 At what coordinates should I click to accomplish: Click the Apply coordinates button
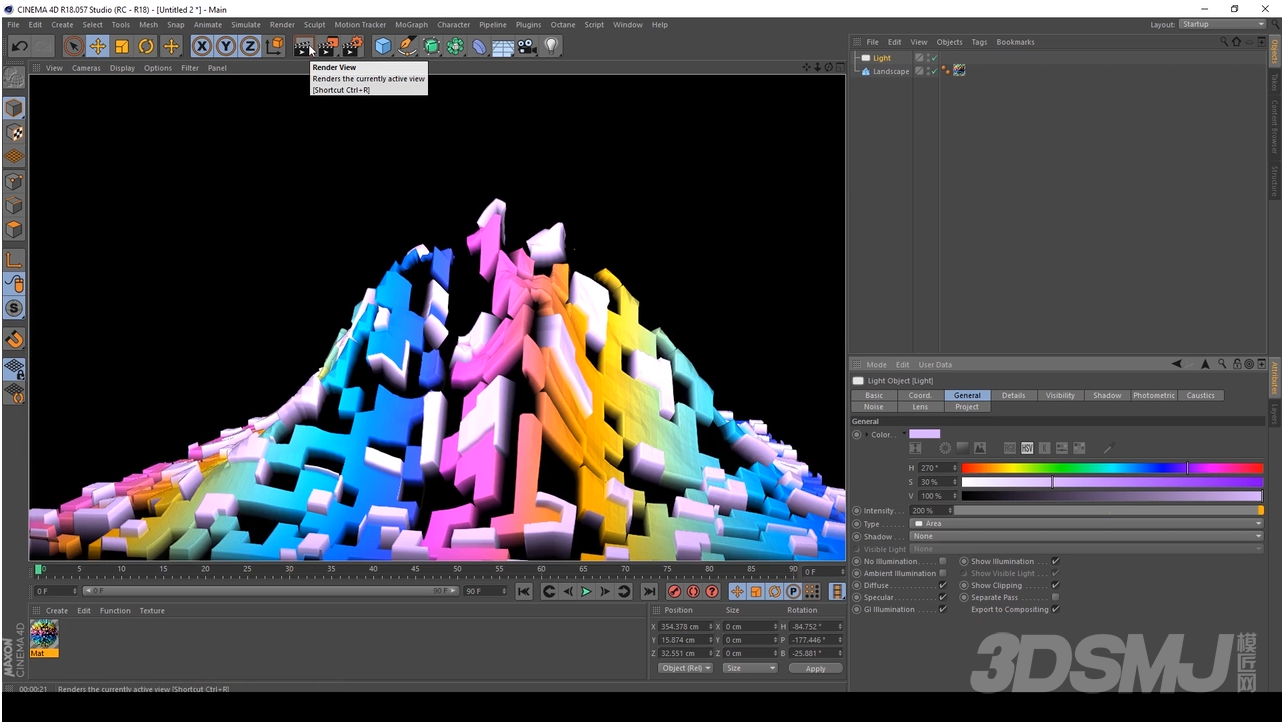815,668
